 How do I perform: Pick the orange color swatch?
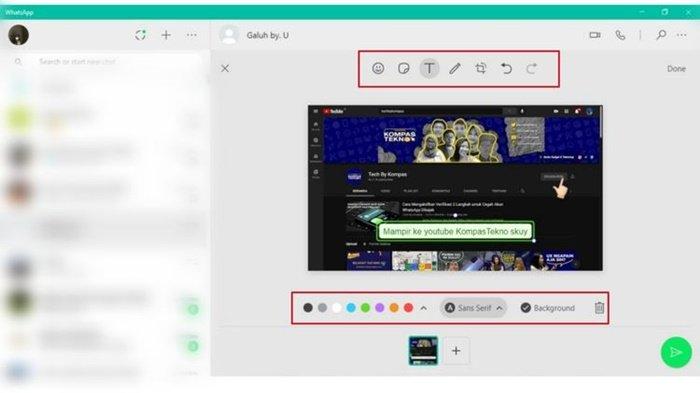coord(394,308)
